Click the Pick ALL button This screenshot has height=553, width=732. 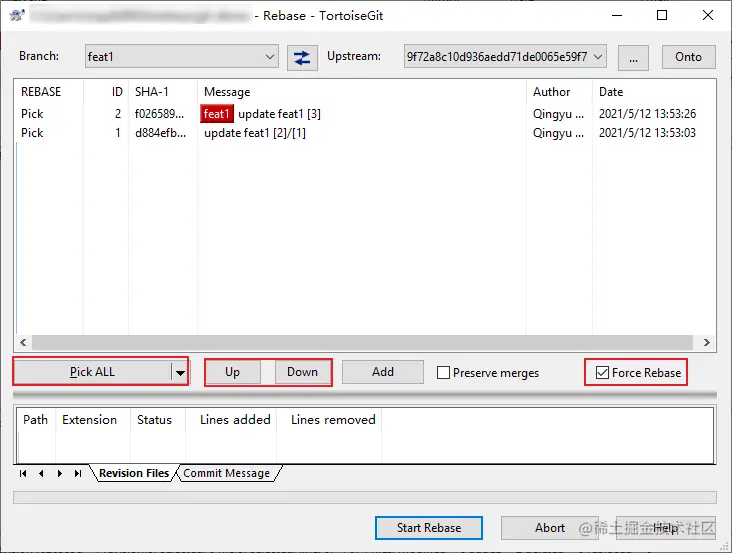coord(92,372)
